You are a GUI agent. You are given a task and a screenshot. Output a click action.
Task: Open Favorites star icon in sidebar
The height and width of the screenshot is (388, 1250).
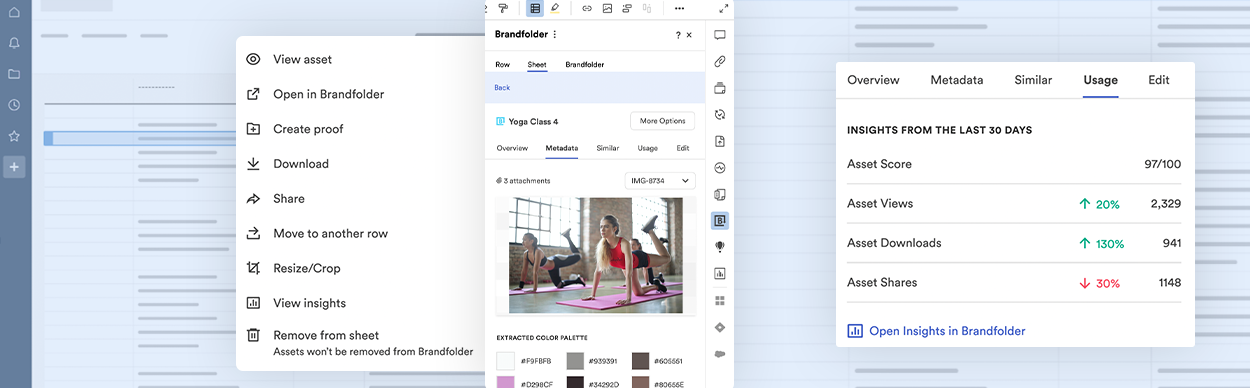(x=14, y=136)
